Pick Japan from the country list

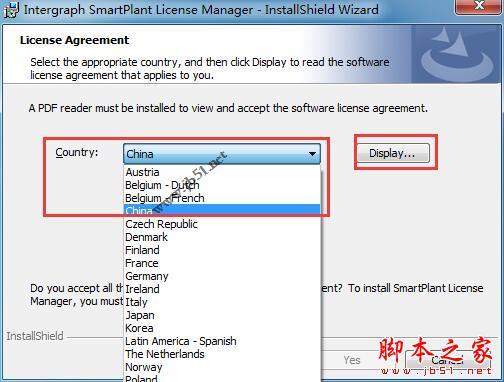point(222,315)
